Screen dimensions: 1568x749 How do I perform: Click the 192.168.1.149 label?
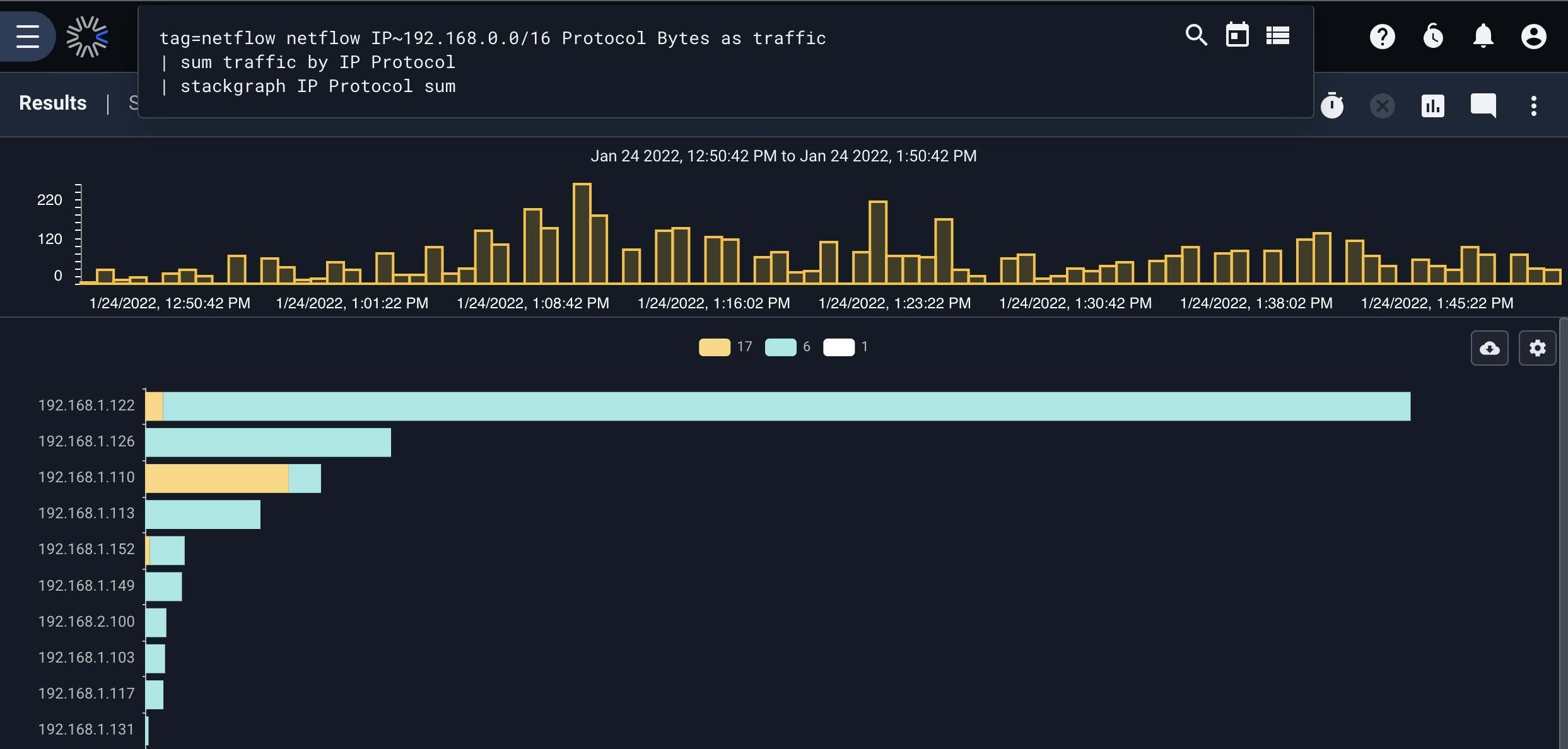[86, 586]
